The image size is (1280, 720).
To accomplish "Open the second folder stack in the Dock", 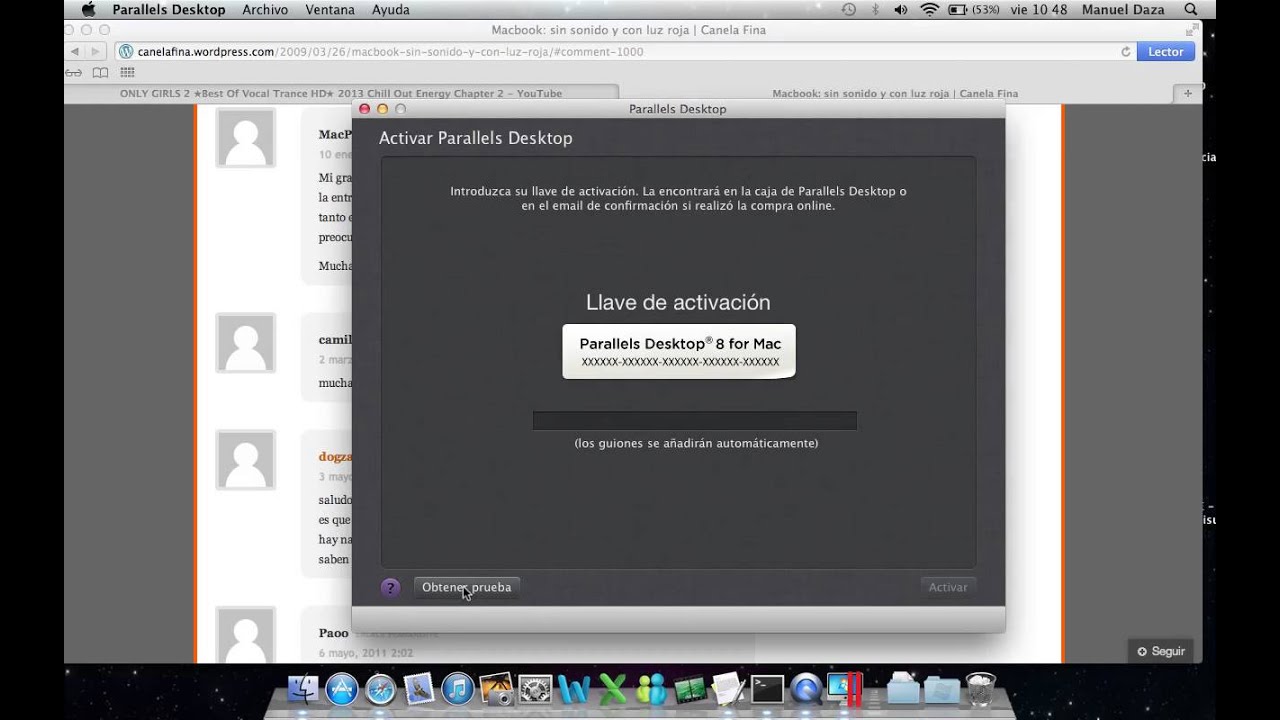I will [942, 689].
